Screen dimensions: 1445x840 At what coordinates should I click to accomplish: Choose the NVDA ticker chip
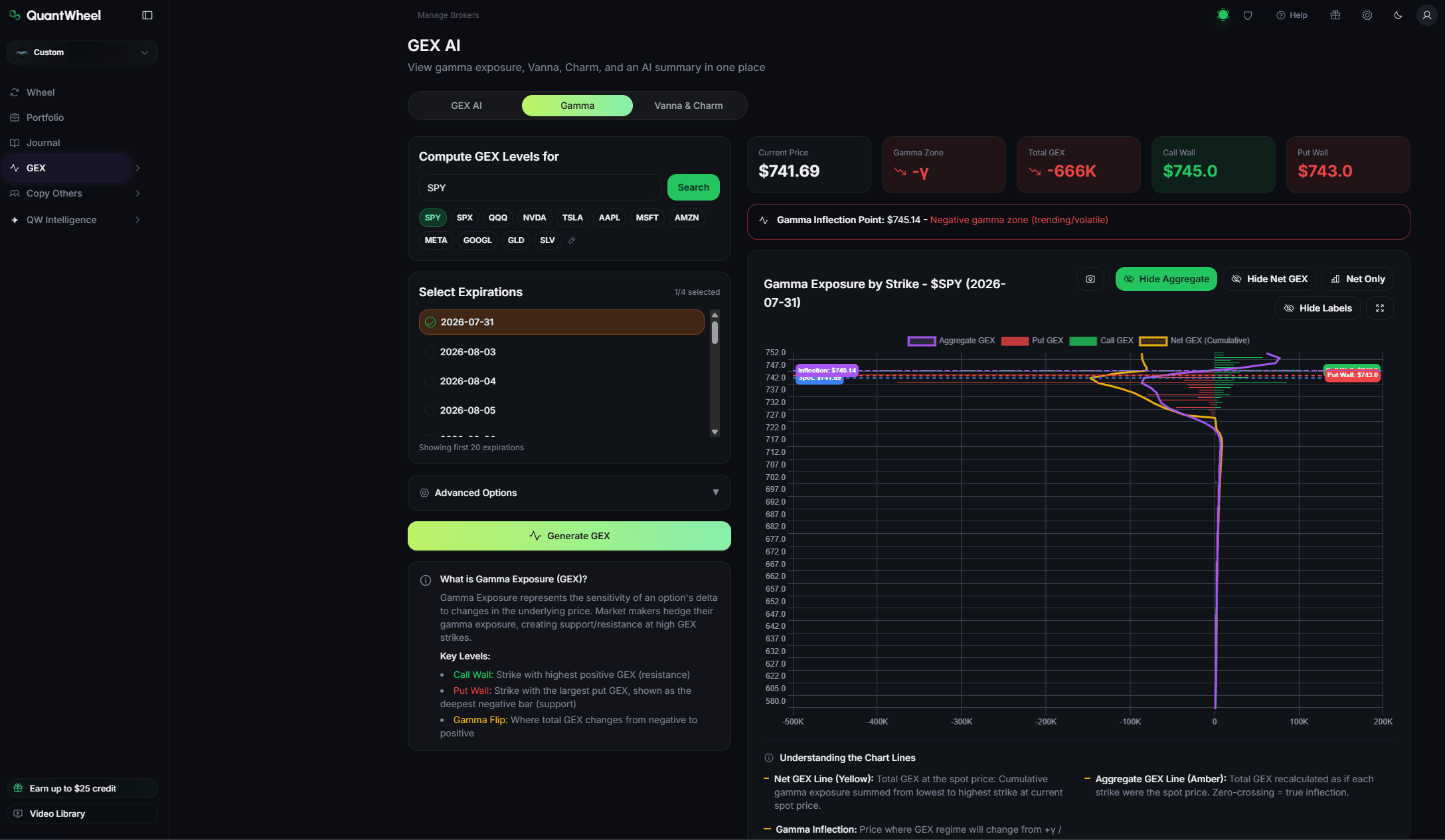coord(535,218)
